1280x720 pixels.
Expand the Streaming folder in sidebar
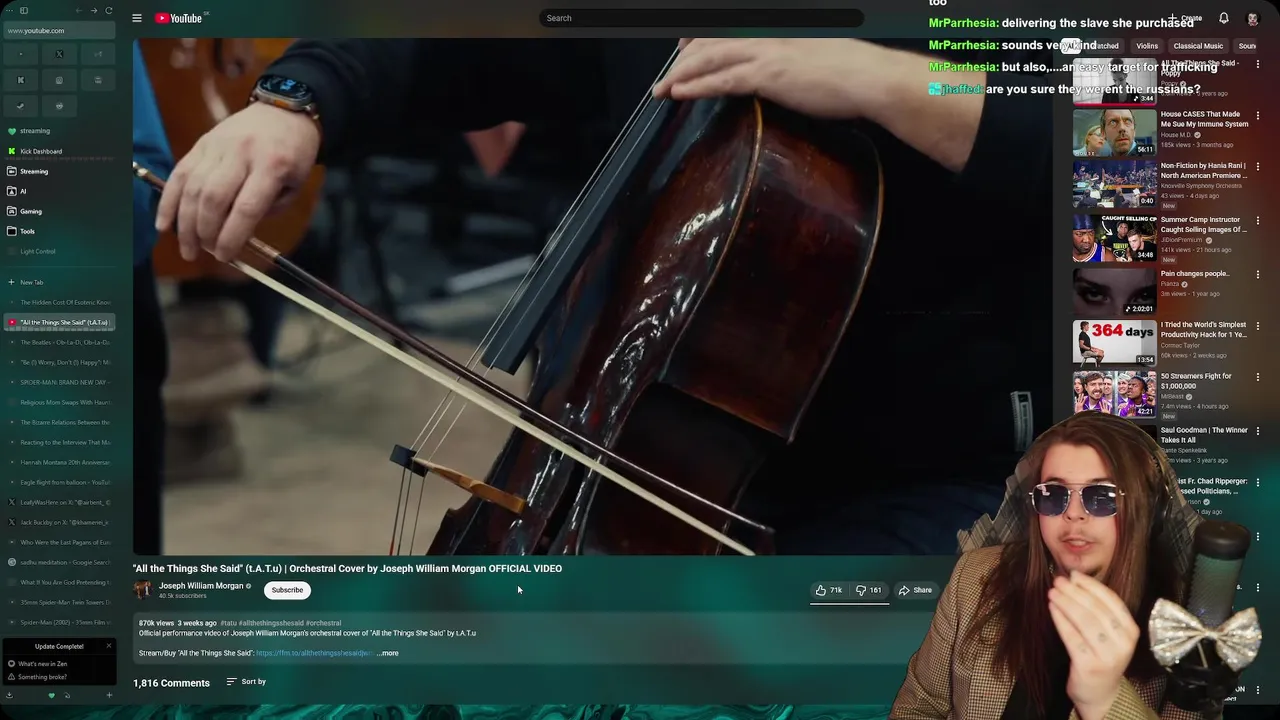(59, 171)
